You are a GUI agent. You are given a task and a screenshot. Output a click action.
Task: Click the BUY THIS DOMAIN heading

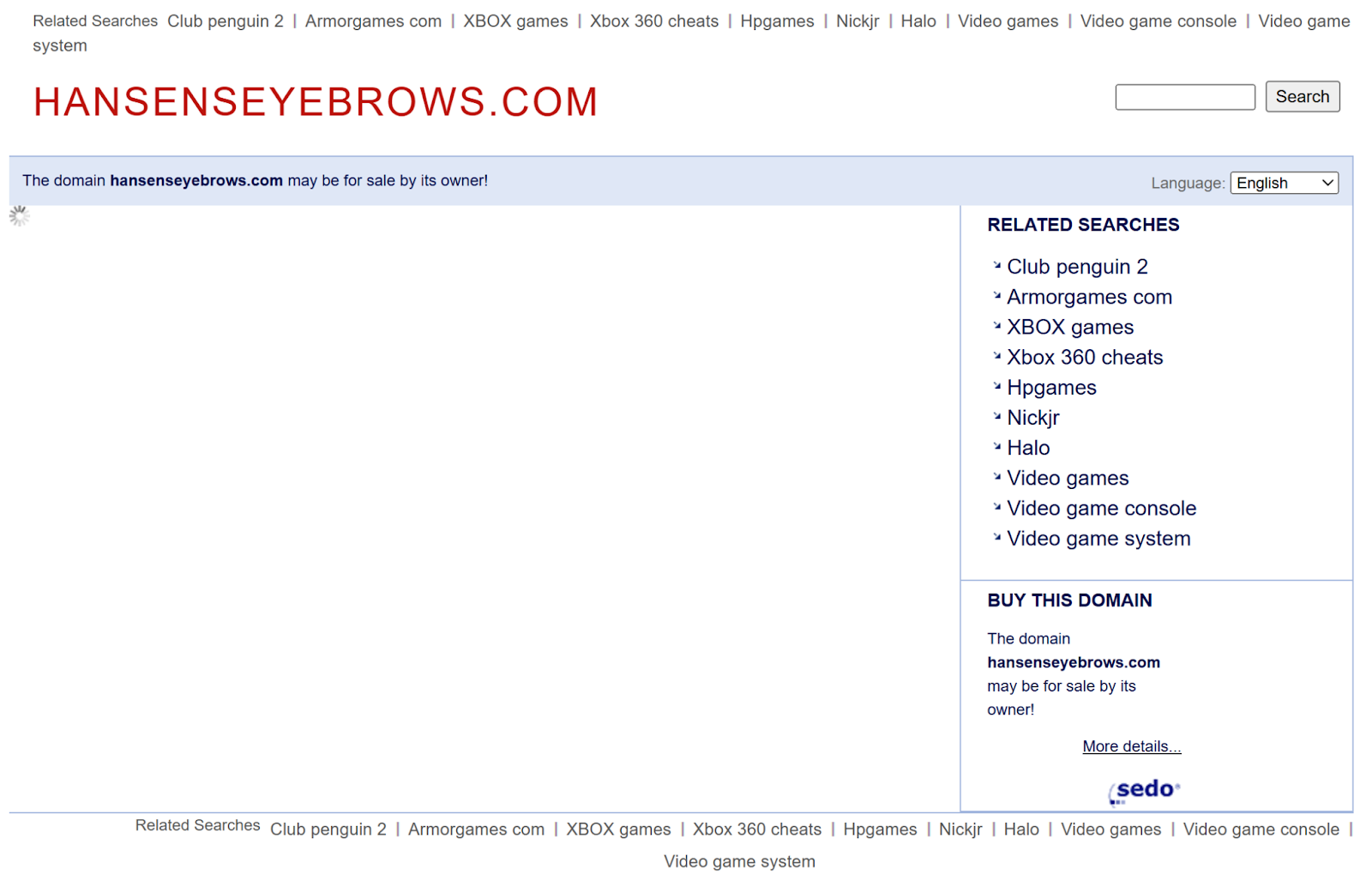[1069, 600]
